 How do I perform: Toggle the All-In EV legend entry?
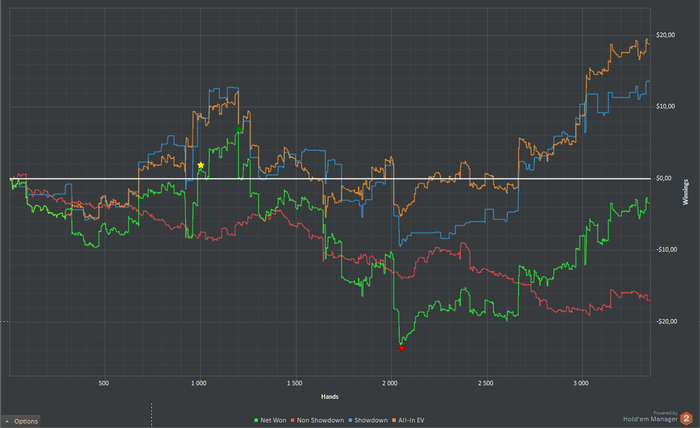pos(408,420)
